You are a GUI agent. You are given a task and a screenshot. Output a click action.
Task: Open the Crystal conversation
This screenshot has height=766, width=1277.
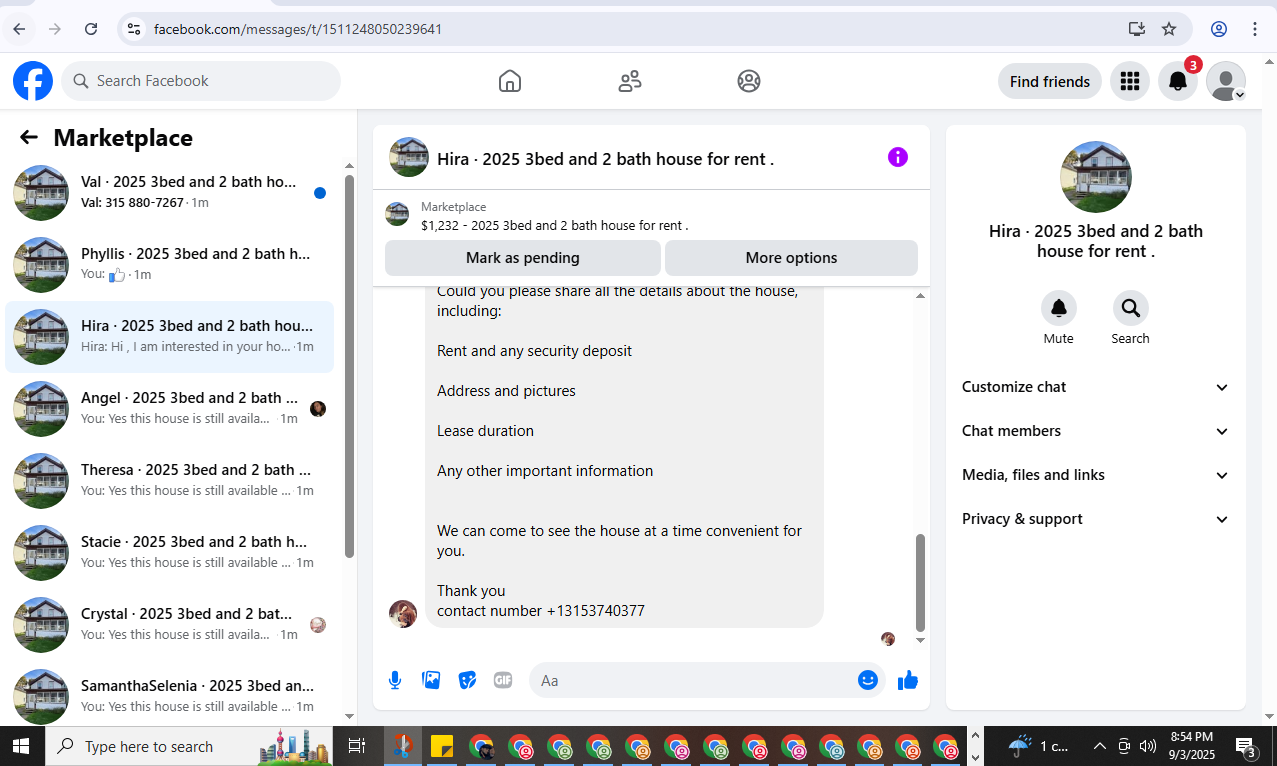[x=170, y=625]
